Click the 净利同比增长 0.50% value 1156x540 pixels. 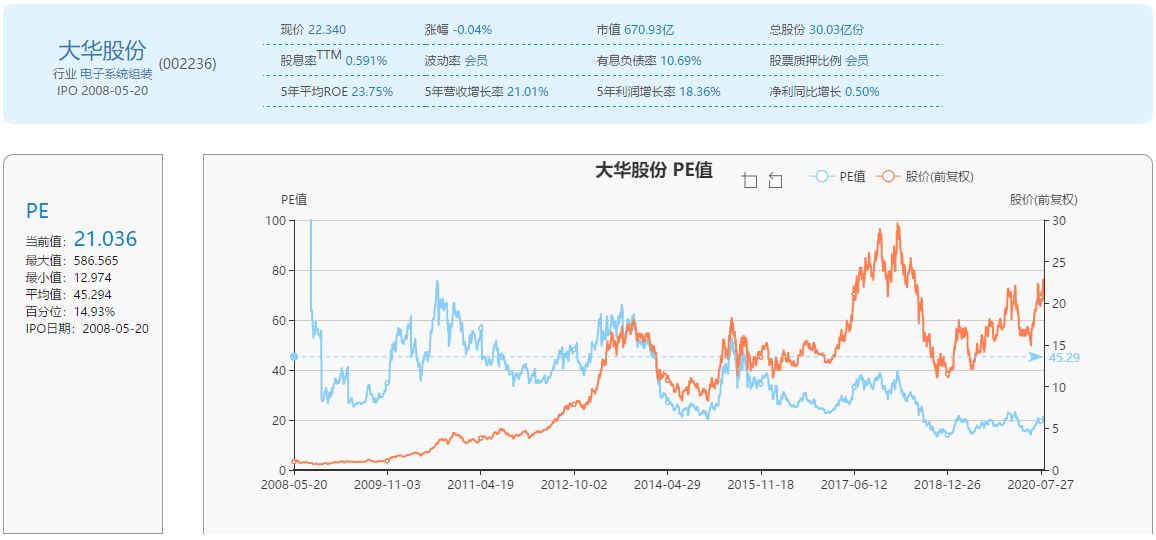[x=862, y=92]
